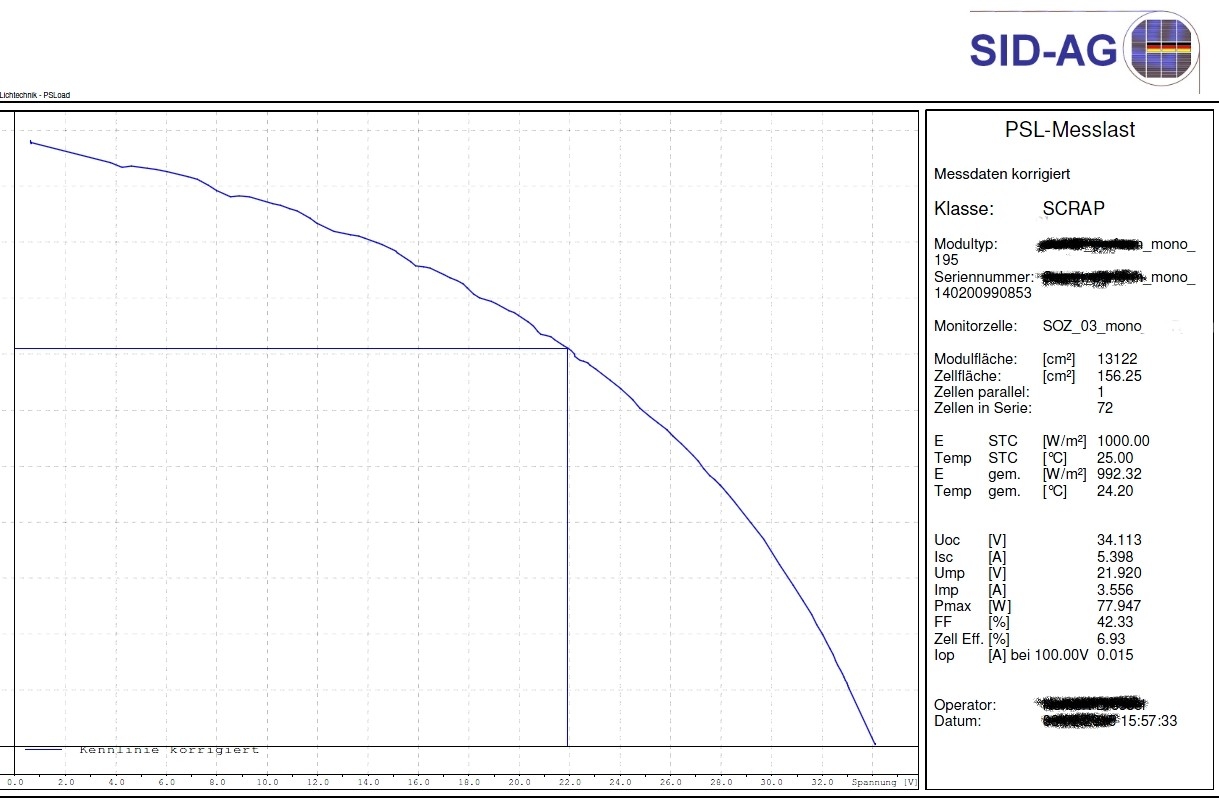The height and width of the screenshot is (805, 1219).
Task: Click the fill factor value 42.33
Action: (x=1115, y=622)
